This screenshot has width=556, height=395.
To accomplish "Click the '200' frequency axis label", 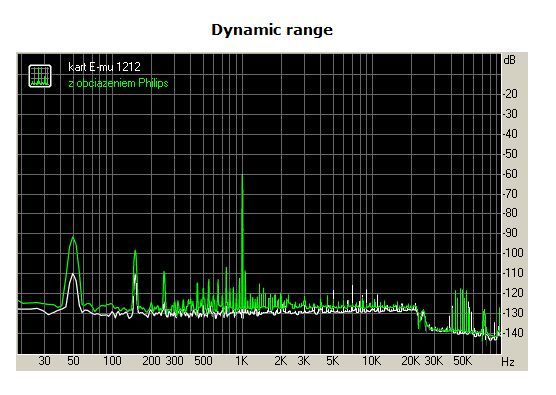I will coord(151,361).
